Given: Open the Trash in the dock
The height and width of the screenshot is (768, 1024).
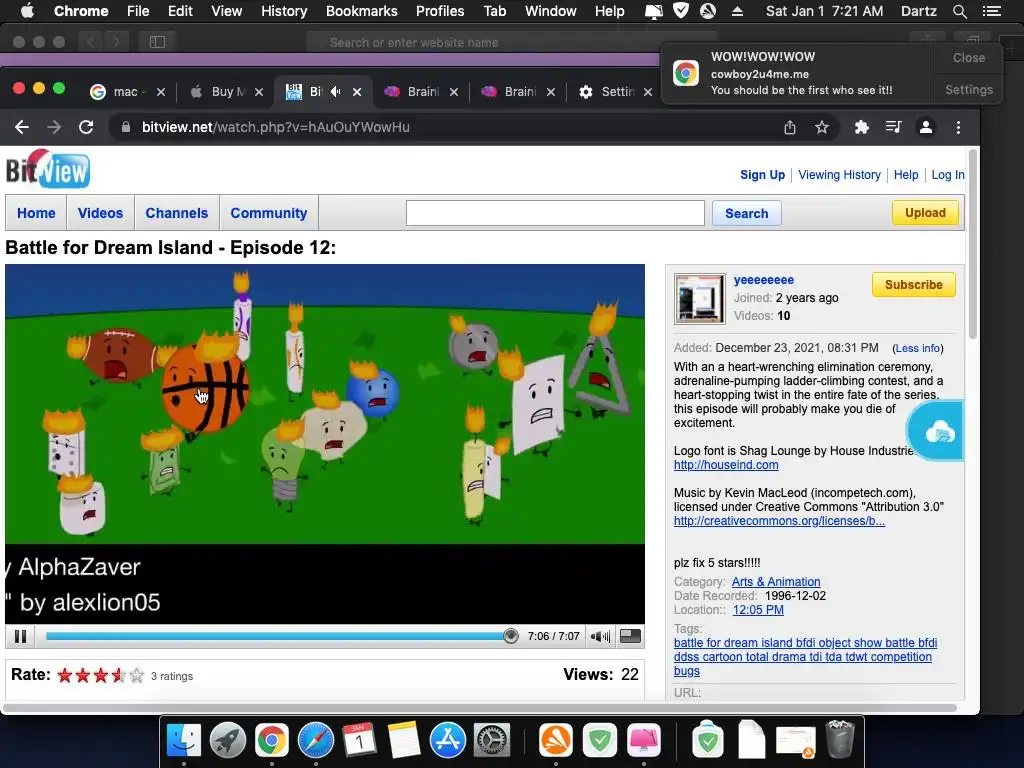Looking at the screenshot, I should click(x=840, y=739).
